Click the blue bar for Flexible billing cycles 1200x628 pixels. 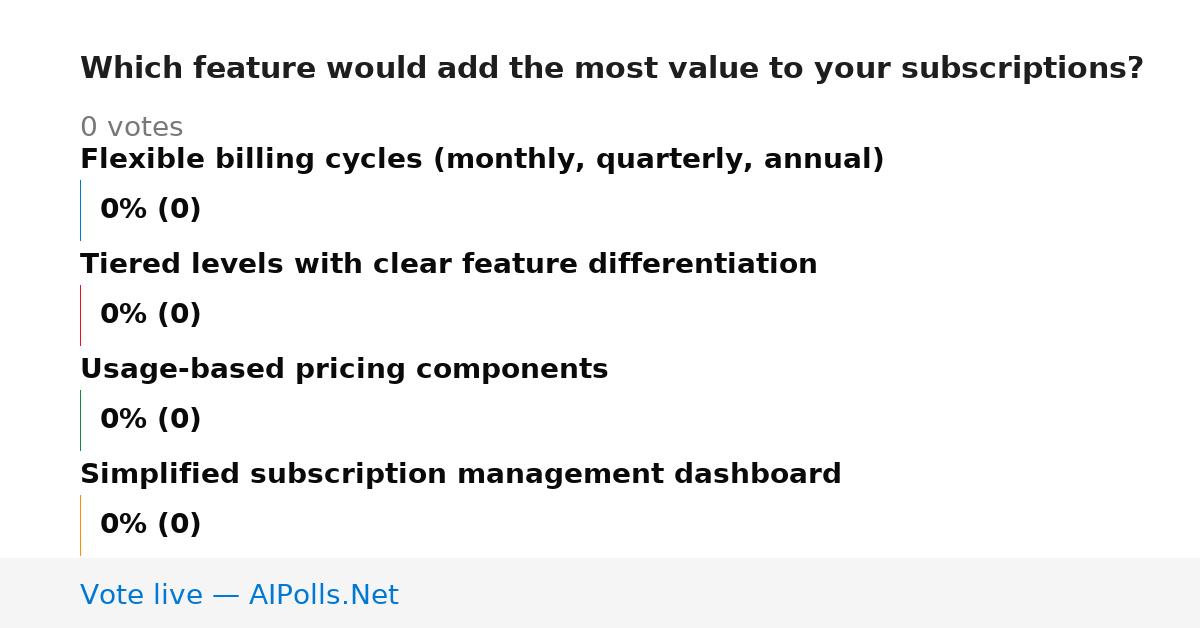(81, 210)
